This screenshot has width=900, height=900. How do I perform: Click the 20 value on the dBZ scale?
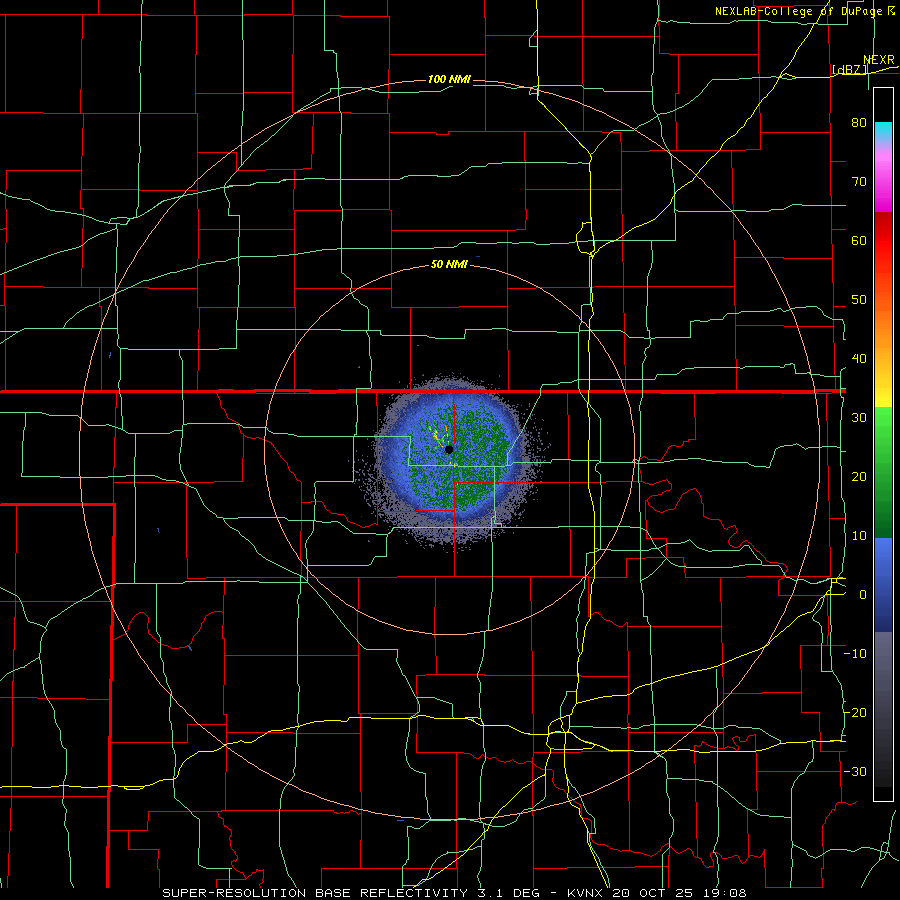click(x=859, y=477)
